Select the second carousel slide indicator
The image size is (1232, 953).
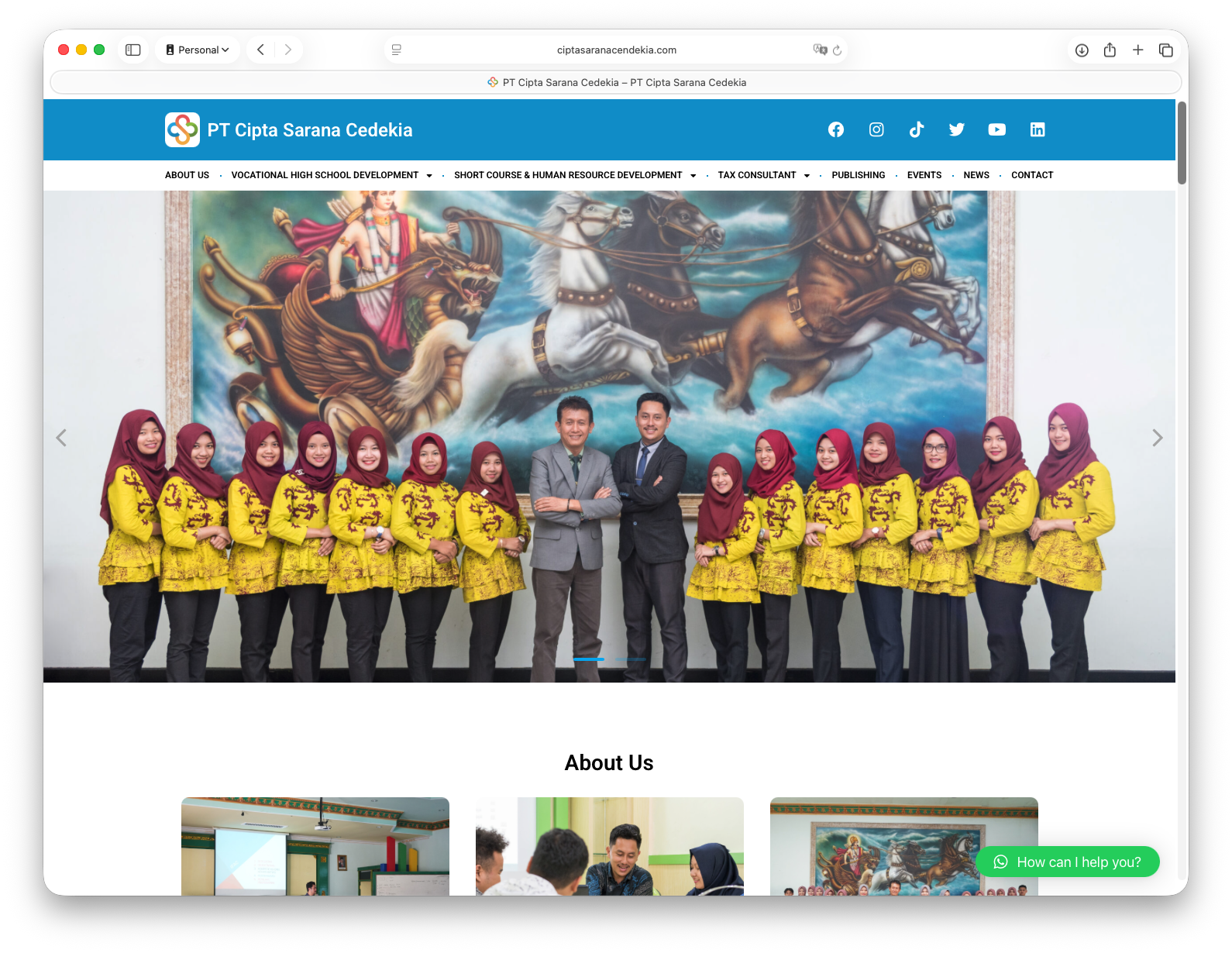click(x=630, y=659)
